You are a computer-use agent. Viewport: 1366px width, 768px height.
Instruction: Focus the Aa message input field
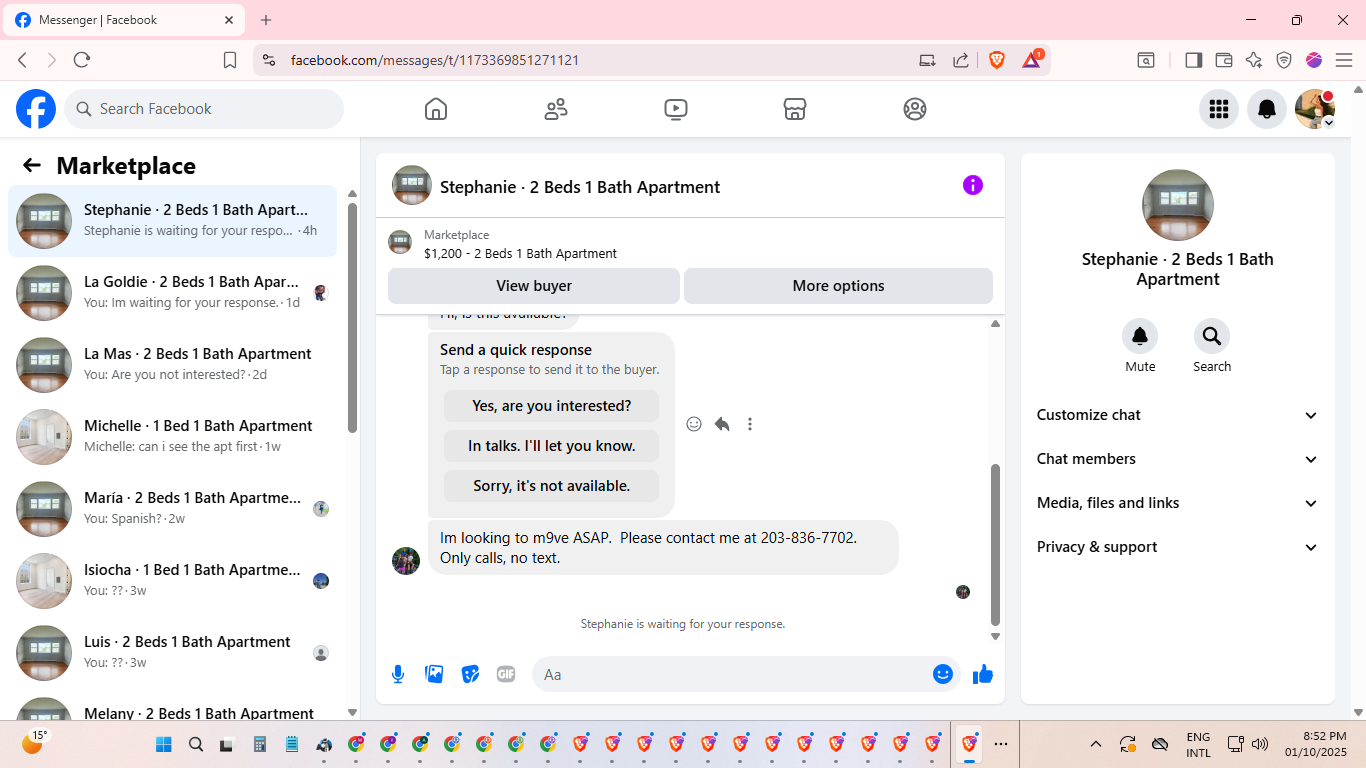pos(734,674)
